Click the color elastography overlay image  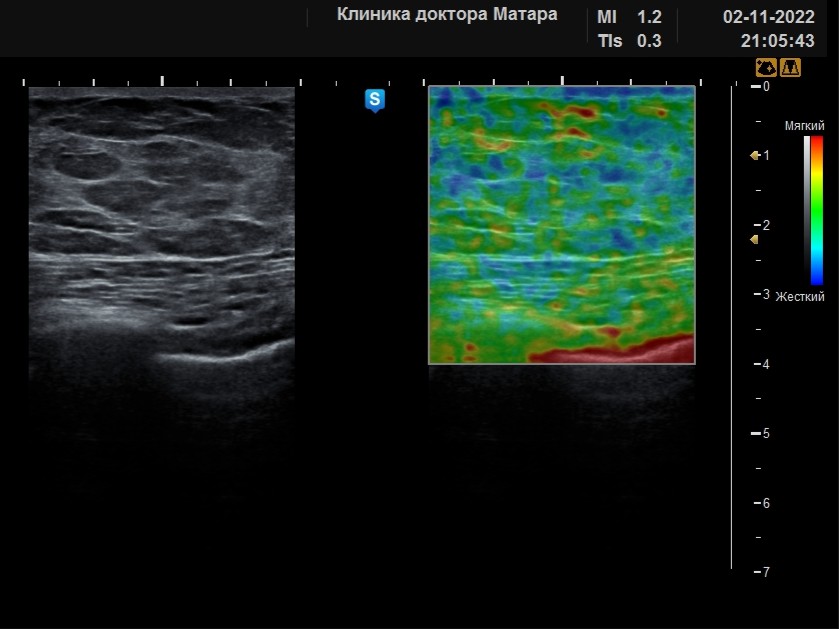[562, 225]
